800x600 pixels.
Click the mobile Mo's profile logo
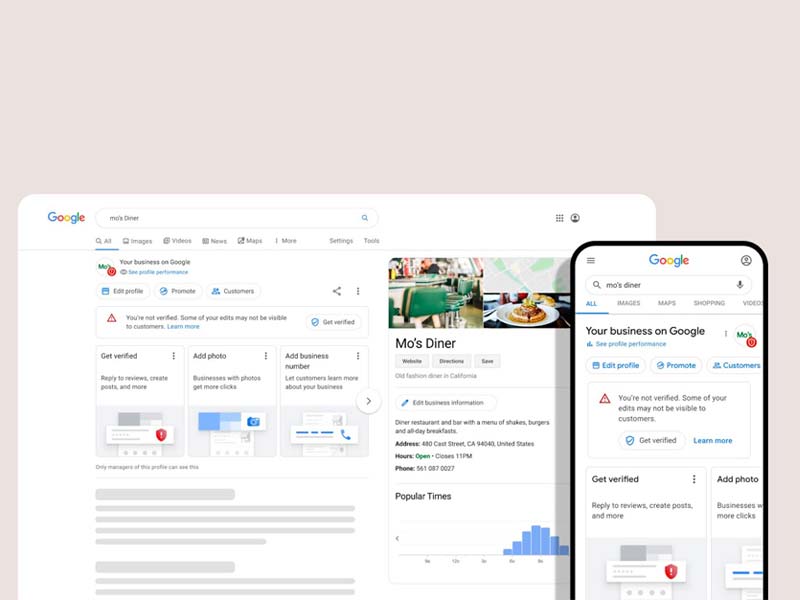pyautogui.click(x=745, y=336)
